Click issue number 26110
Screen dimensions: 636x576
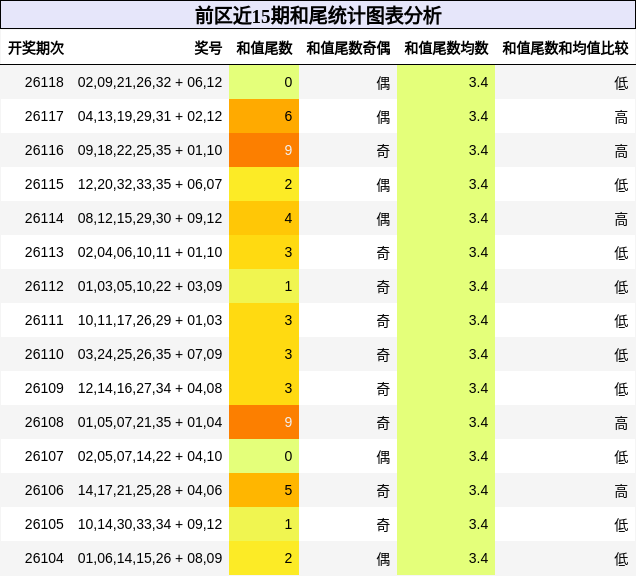click(44, 355)
